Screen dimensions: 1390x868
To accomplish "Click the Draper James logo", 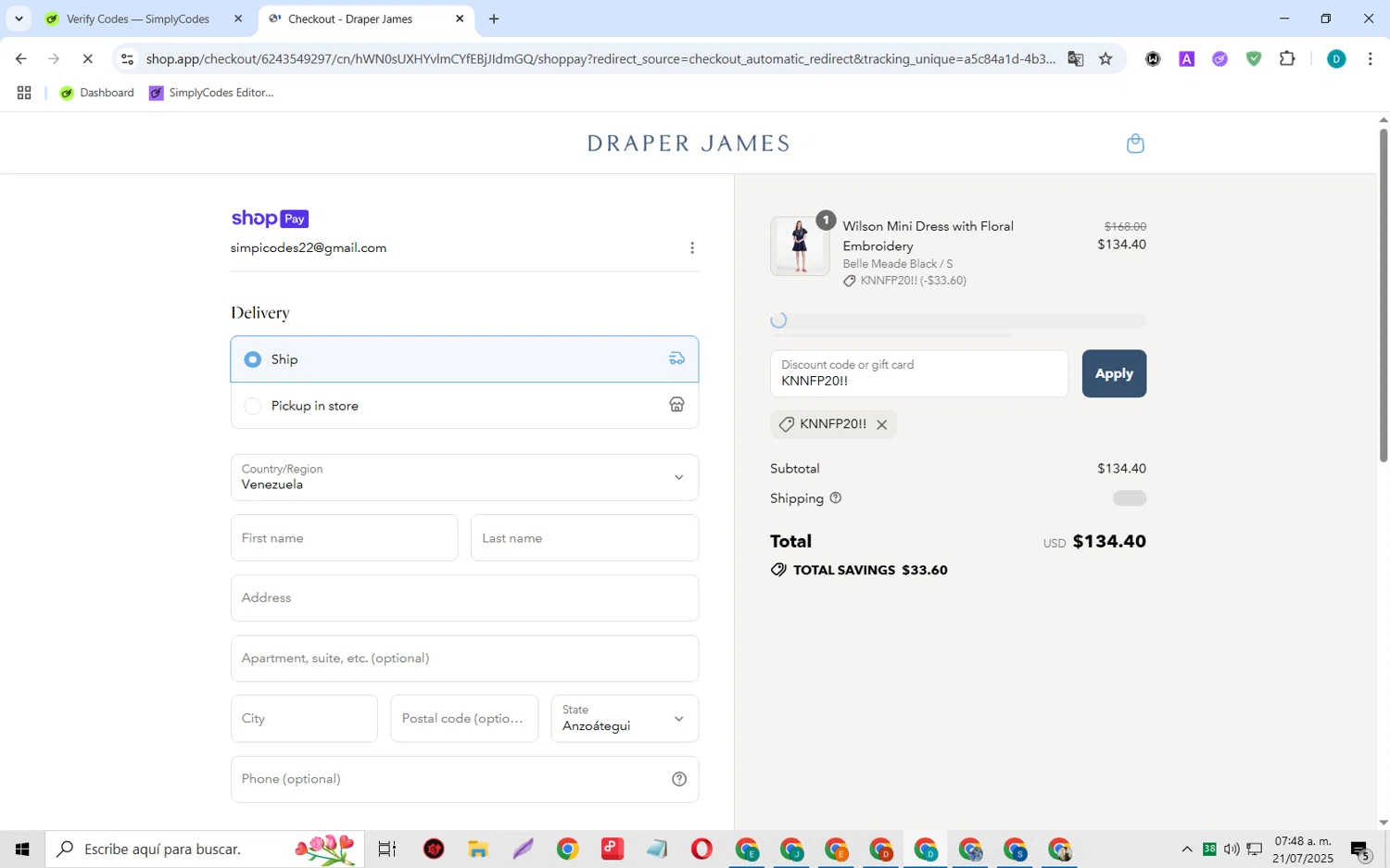I will [689, 144].
